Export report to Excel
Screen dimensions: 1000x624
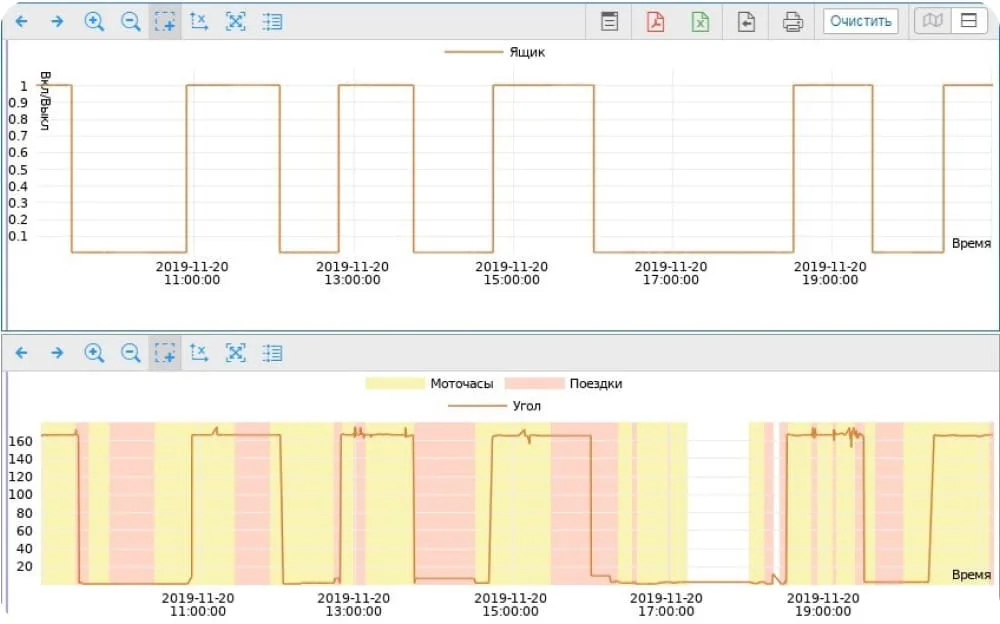tap(700, 21)
